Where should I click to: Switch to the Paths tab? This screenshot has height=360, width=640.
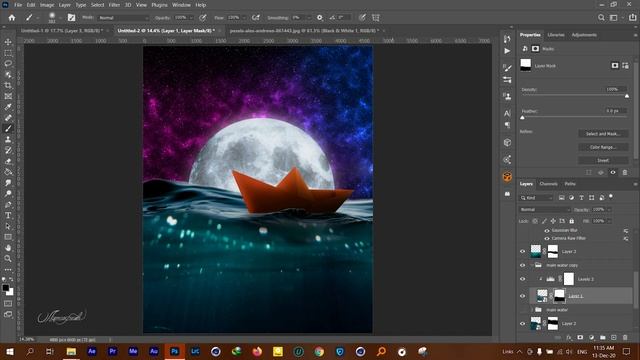570,184
